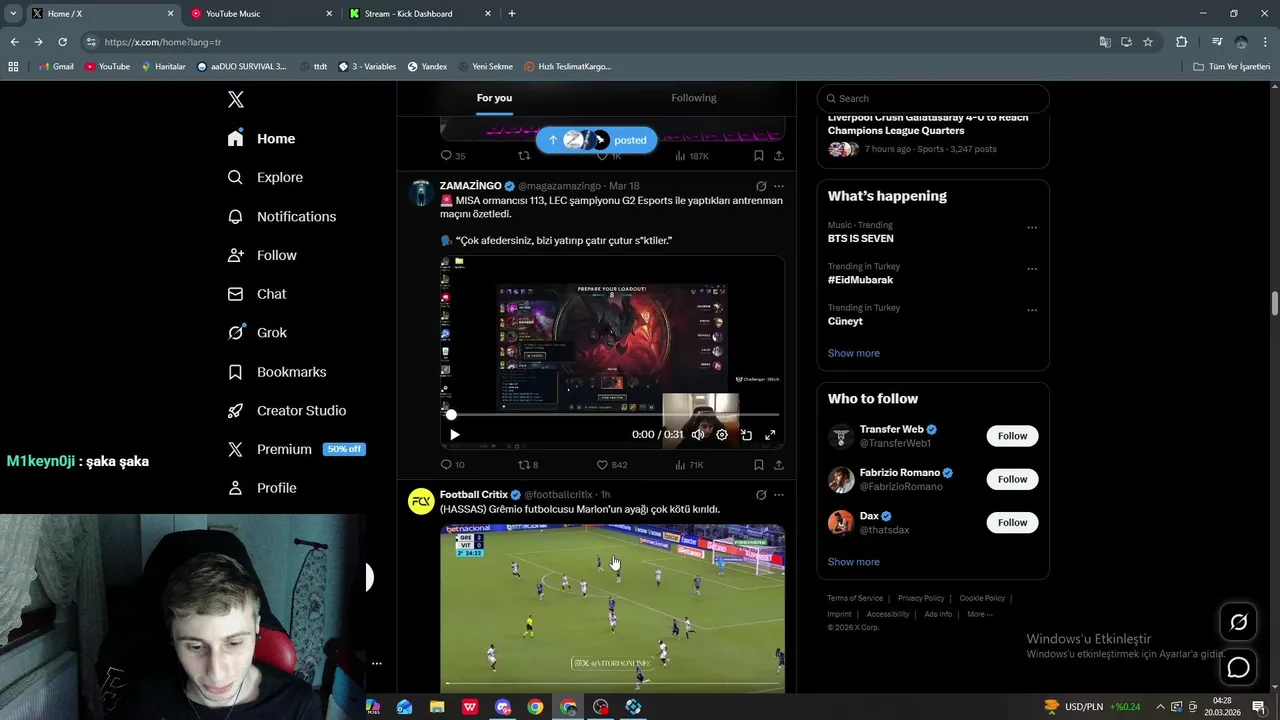Open Grok from sidebar
1280x720 pixels.
257,333
